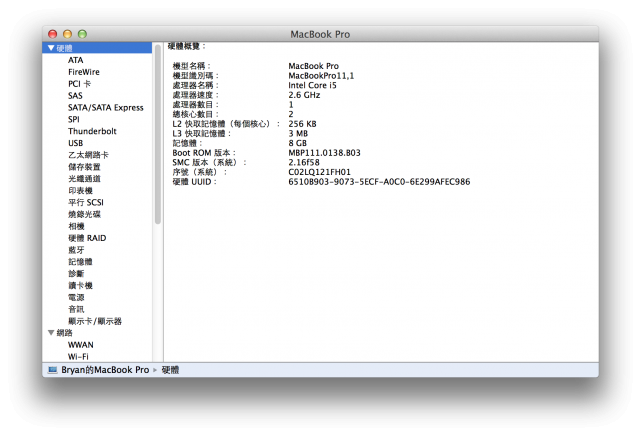Click the serial number C02LQ121FH01
Image resolution: width=640 pixels, height=436 pixels.
tap(319, 172)
